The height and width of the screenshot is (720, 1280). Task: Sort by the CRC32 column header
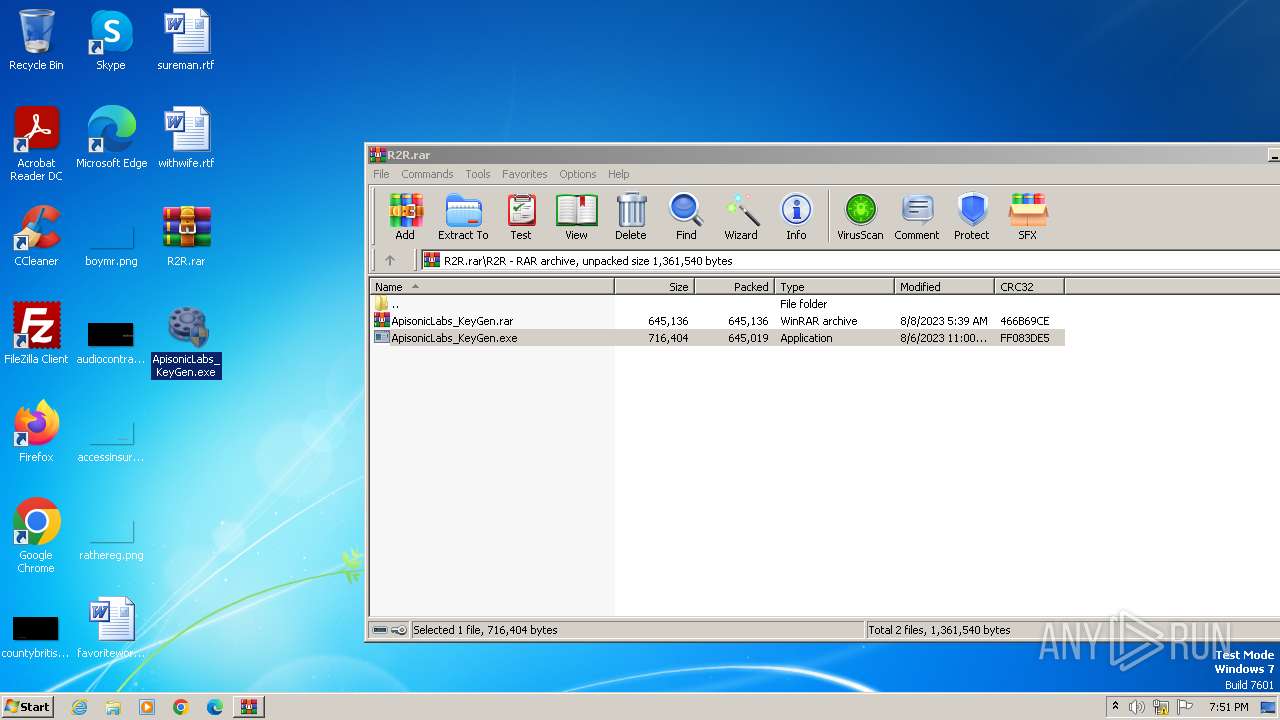coord(1030,286)
